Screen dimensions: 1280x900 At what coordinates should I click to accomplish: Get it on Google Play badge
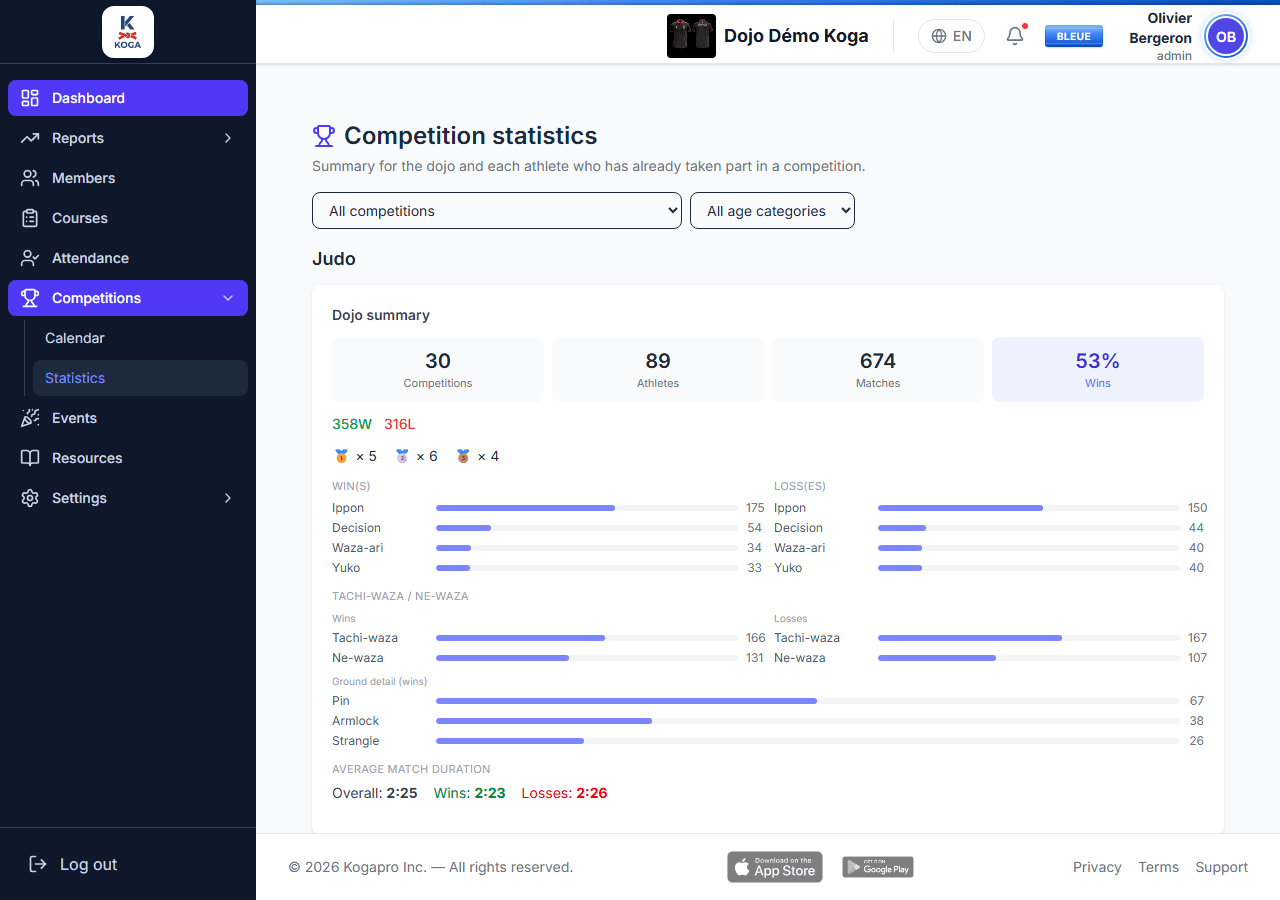[x=878, y=867]
